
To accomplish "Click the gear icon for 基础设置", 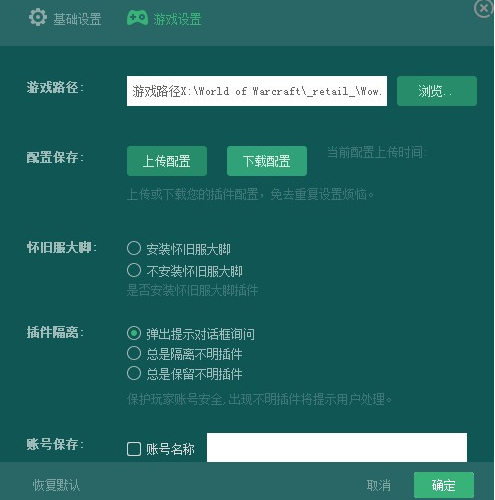I will coord(38,17).
